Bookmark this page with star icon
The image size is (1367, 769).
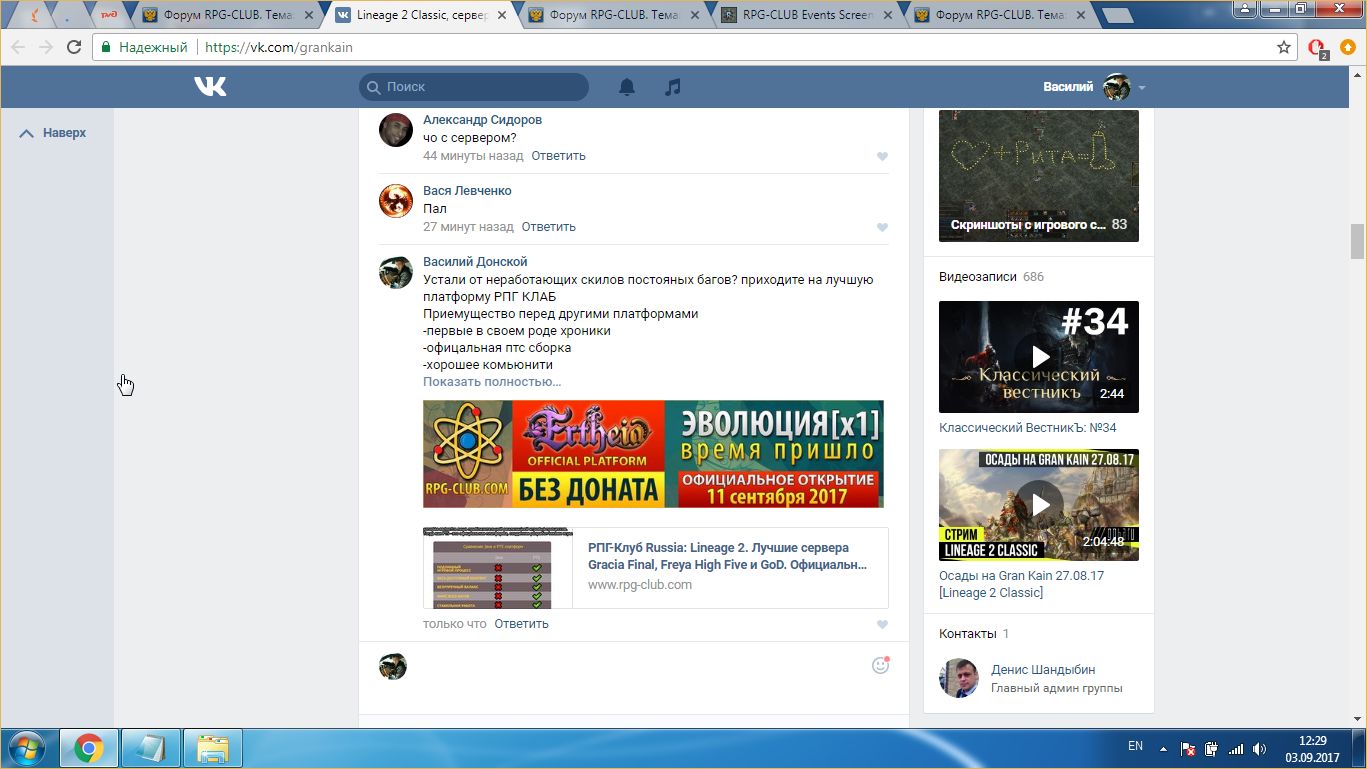[1284, 47]
